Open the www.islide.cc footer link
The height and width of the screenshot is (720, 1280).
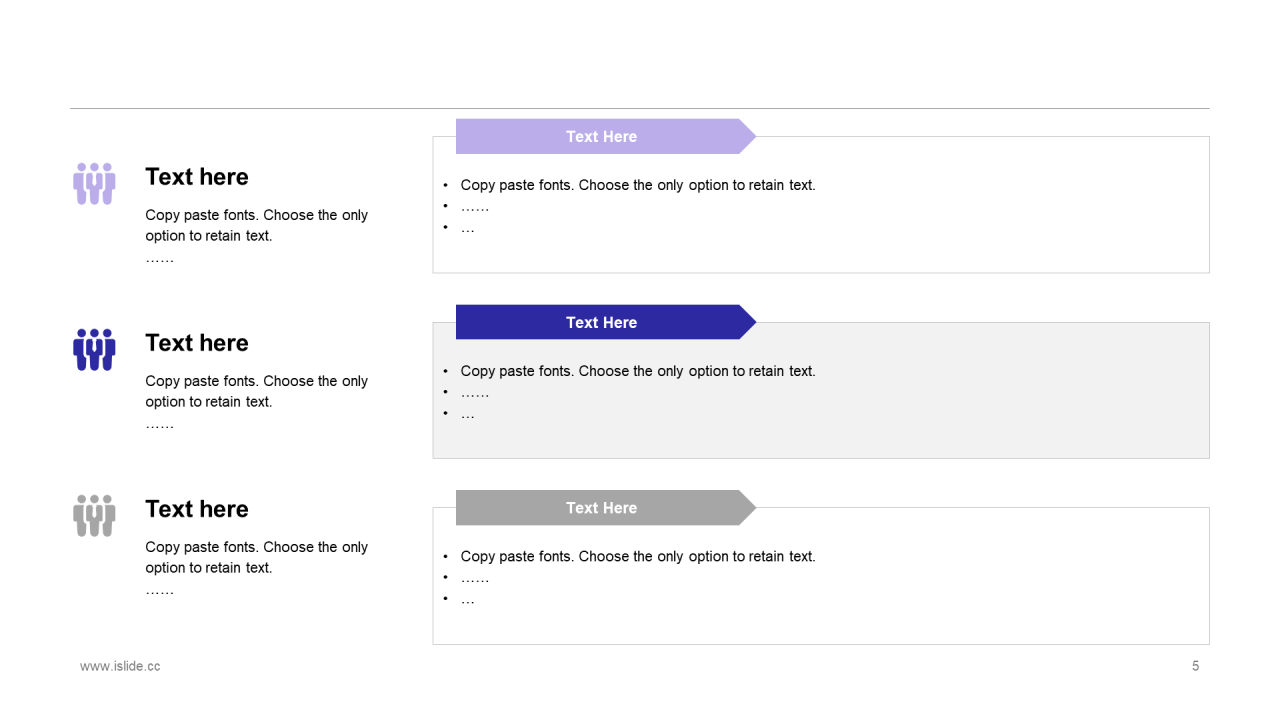point(120,666)
